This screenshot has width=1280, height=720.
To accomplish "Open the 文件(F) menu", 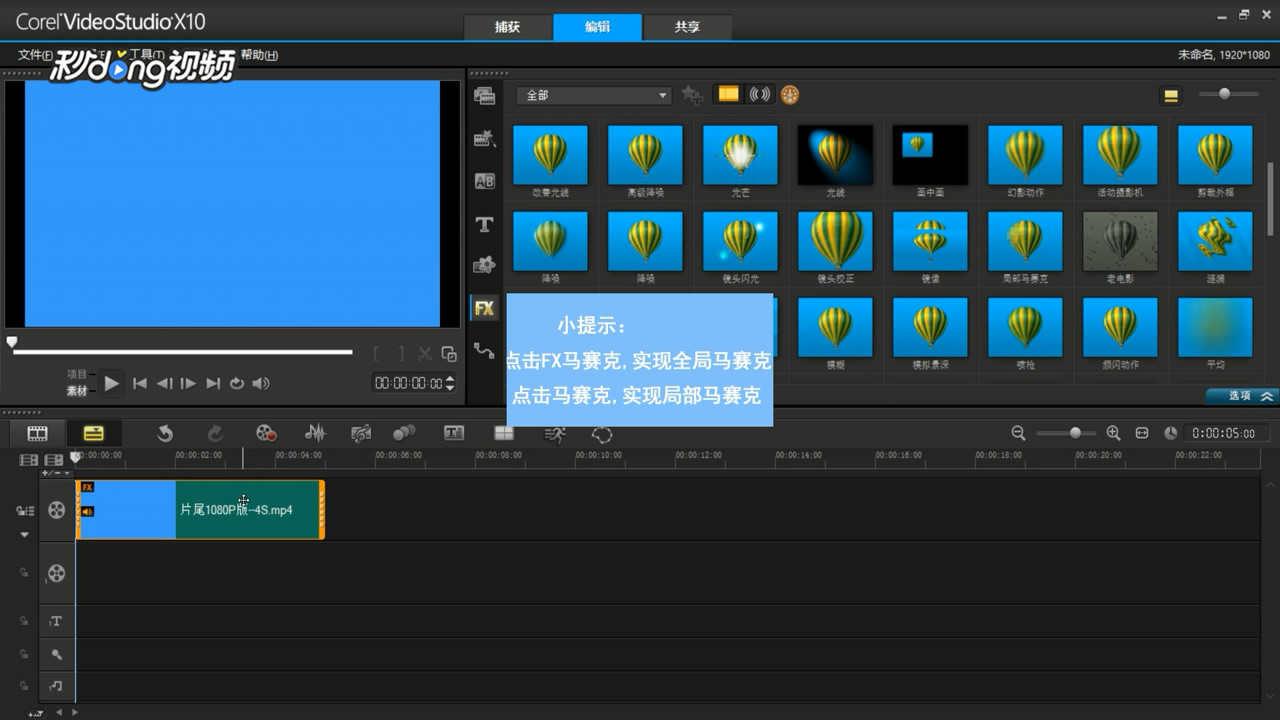I will tap(35, 55).
